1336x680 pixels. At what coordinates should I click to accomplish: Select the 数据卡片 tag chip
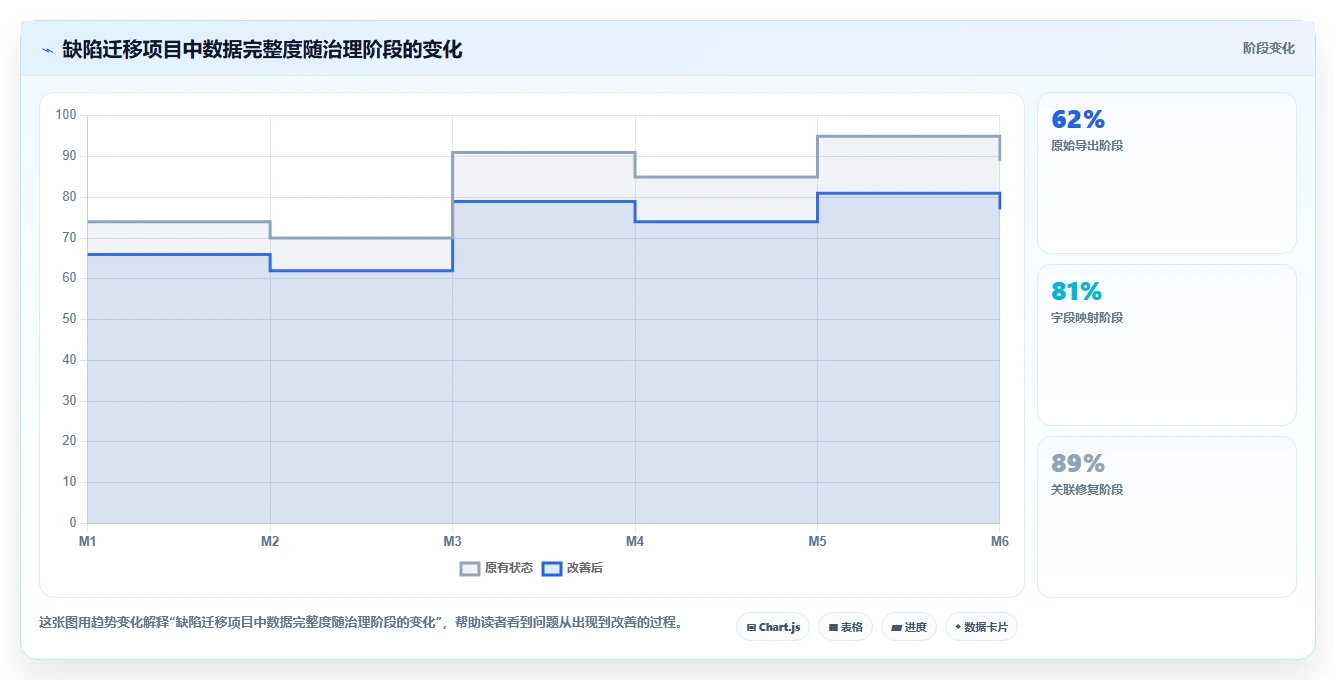coord(981,627)
